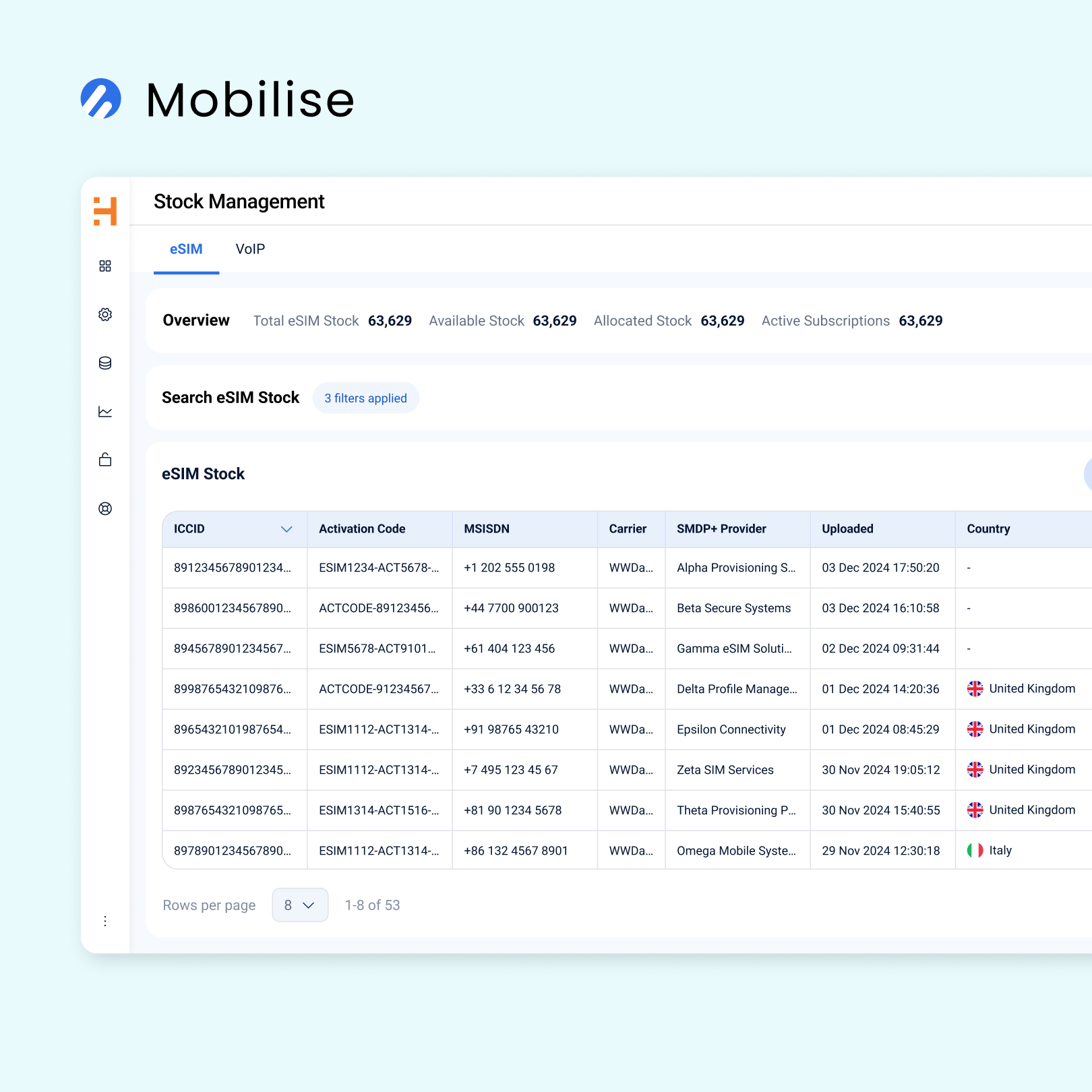Open settings gear in sidebar
The image size is (1092, 1092).
click(105, 315)
